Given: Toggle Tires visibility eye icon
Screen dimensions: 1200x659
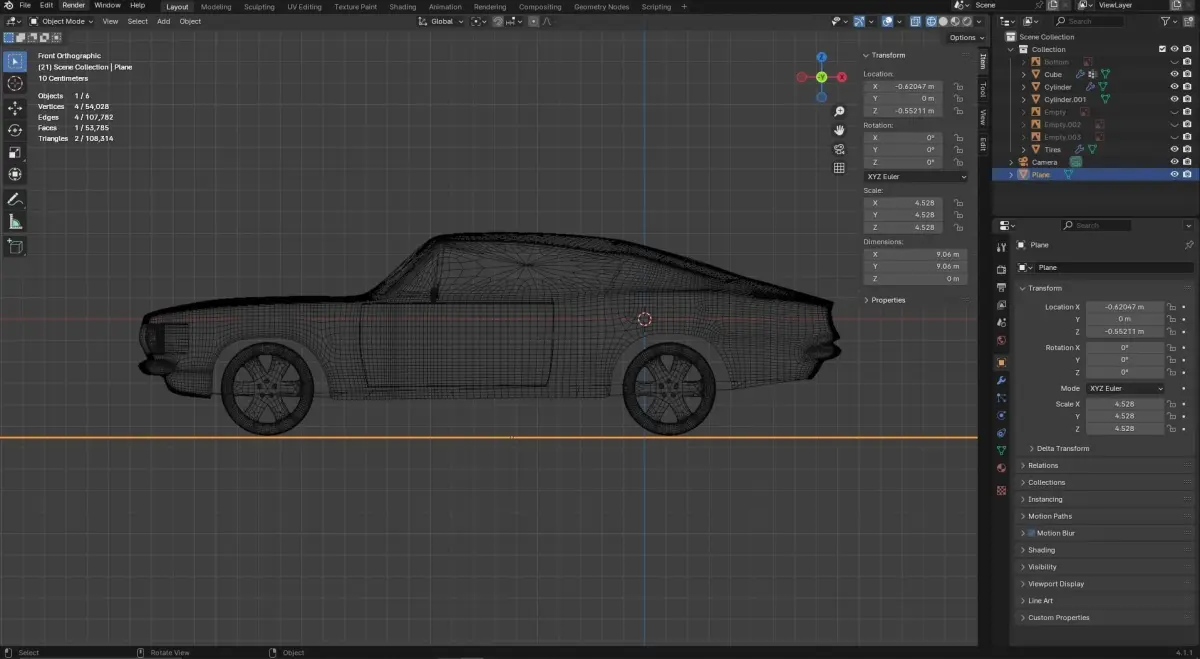Looking at the screenshot, I should click(1175, 149).
